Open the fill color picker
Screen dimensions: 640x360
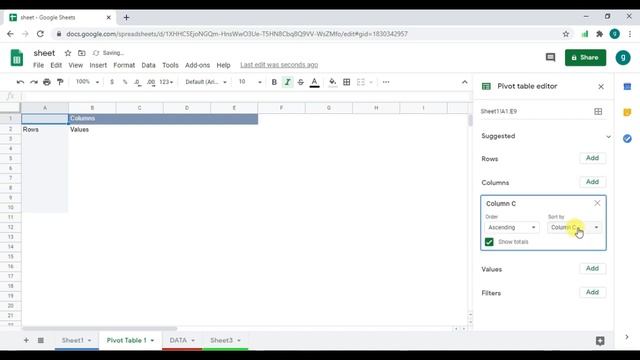coord(333,82)
